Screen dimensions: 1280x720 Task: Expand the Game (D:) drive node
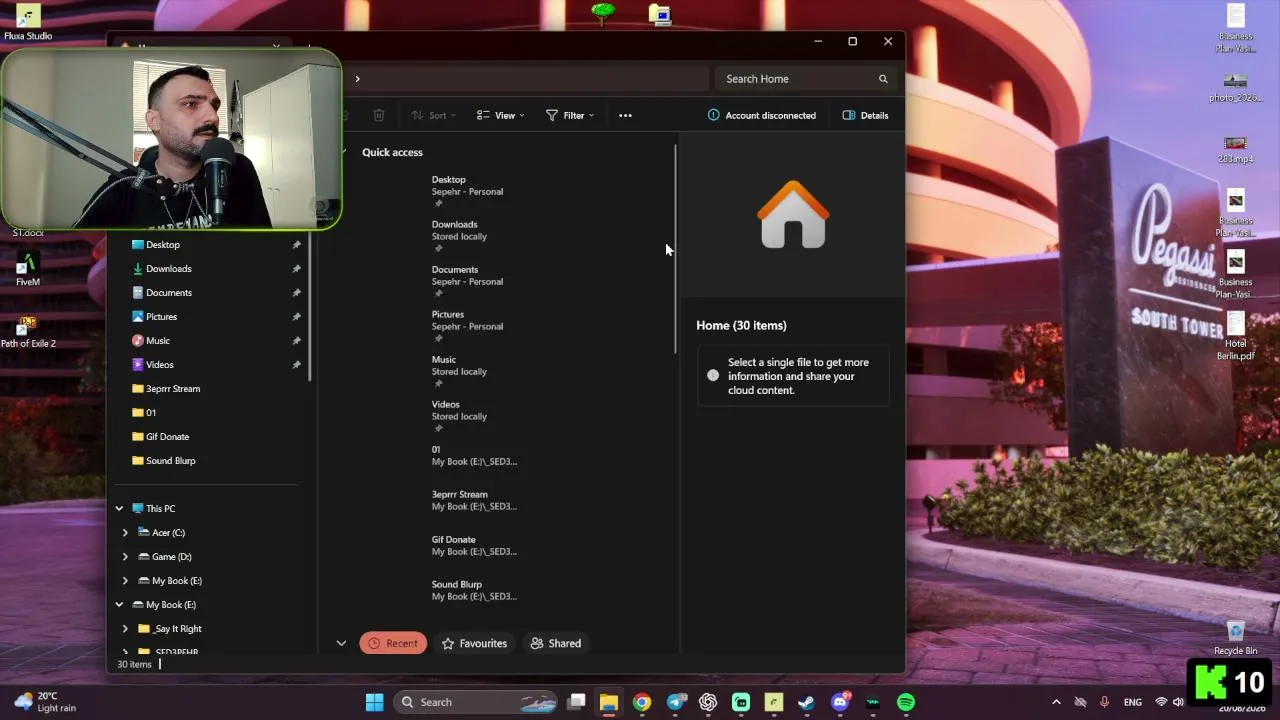point(125,557)
